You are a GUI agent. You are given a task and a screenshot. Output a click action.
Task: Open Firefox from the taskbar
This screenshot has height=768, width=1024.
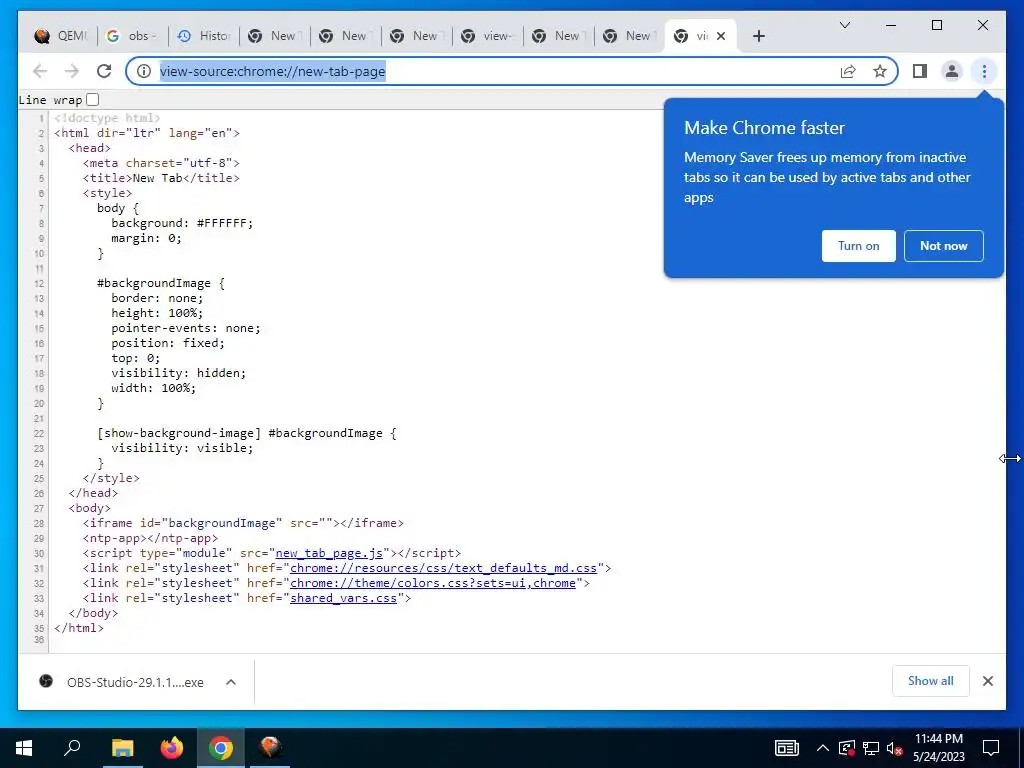(172, 748)
